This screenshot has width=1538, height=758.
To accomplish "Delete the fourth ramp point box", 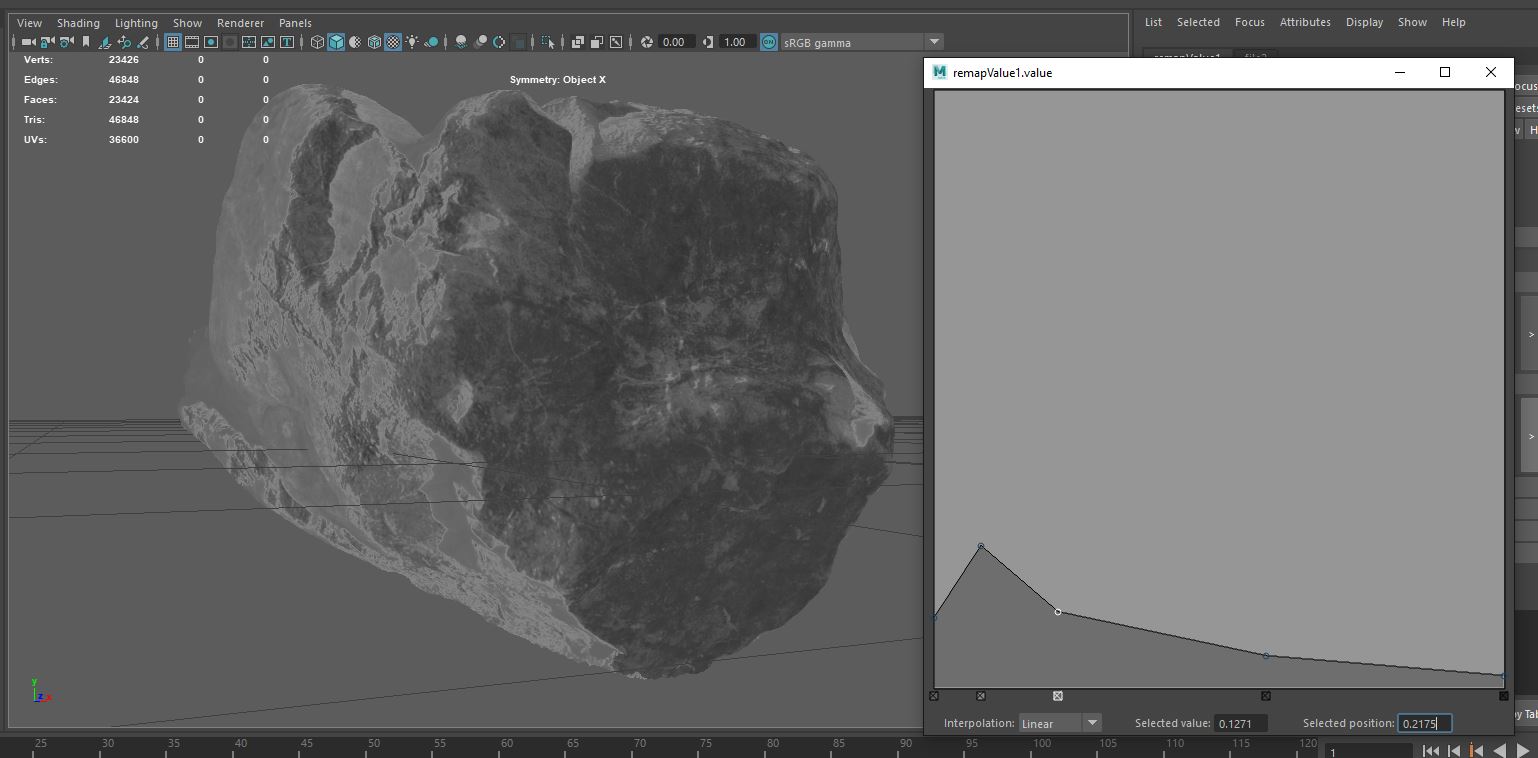I will pos(1266,696).
